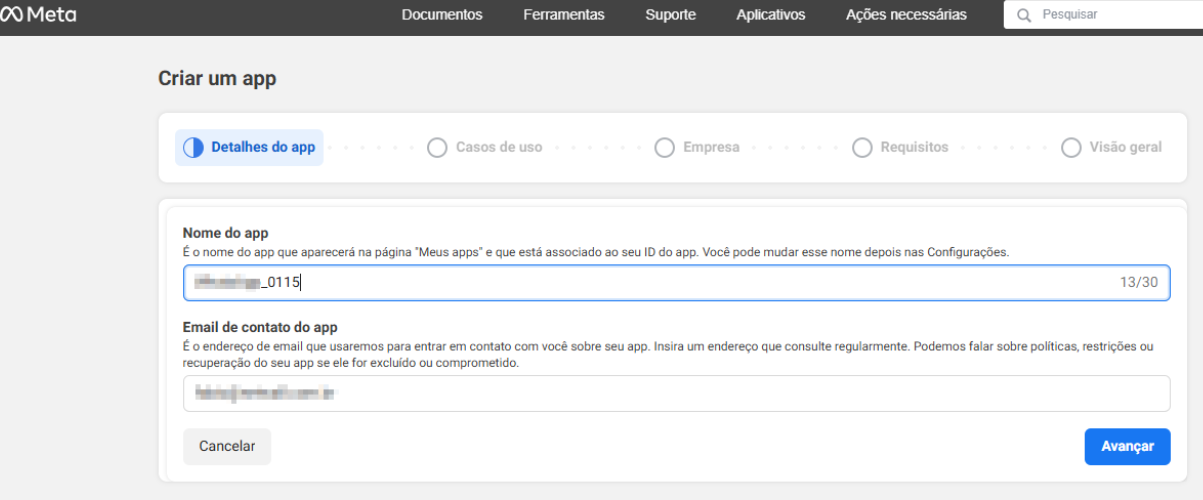1203x500 pixels.
Task: Select the Casos de uso step label
Action: click(498, 148)
